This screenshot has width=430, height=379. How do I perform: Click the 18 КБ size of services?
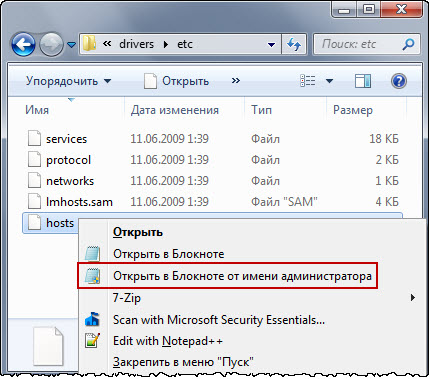tap(384, 139)
